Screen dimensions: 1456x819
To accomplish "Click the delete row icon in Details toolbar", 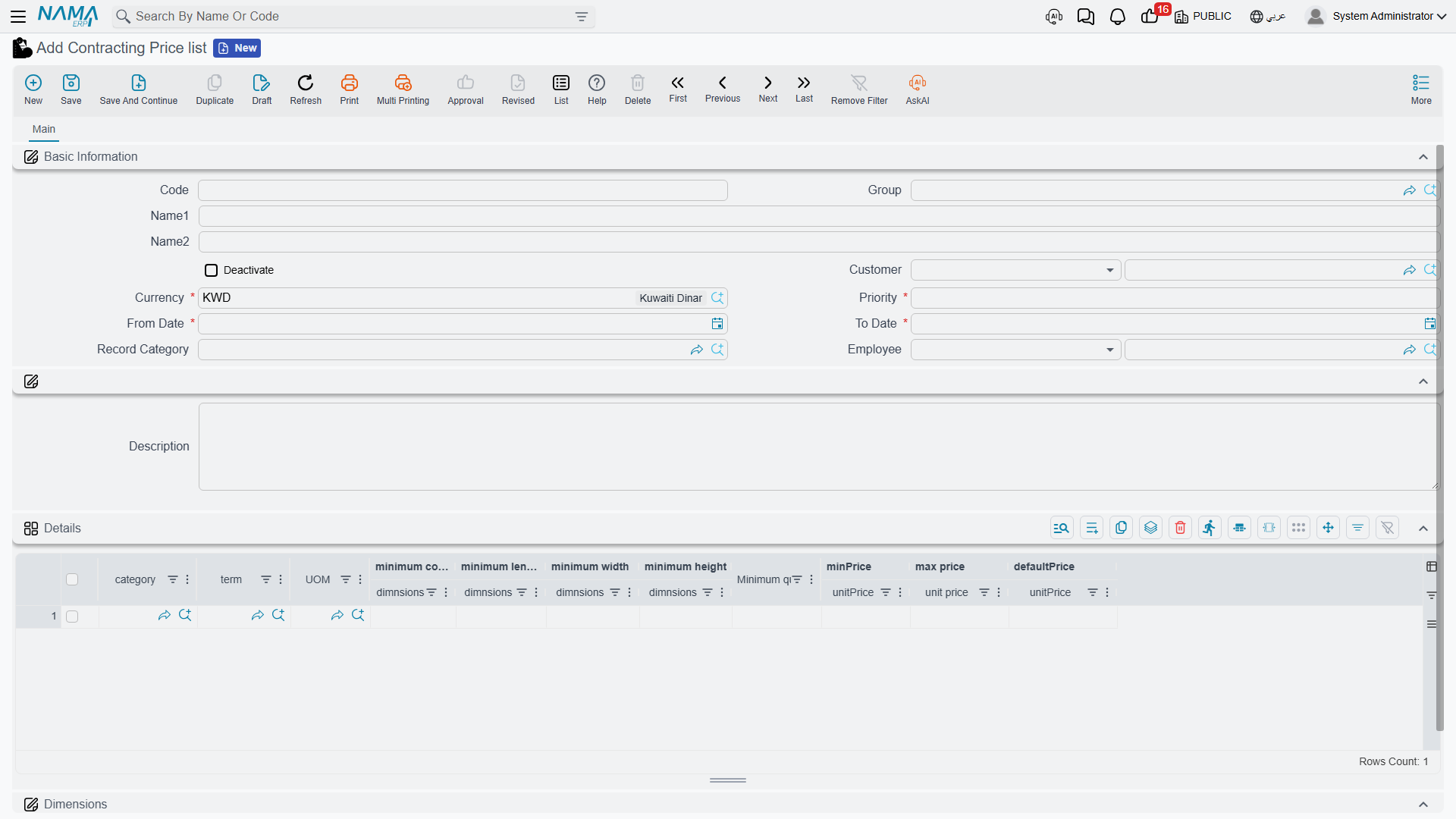I will (x=1180, y=528).
